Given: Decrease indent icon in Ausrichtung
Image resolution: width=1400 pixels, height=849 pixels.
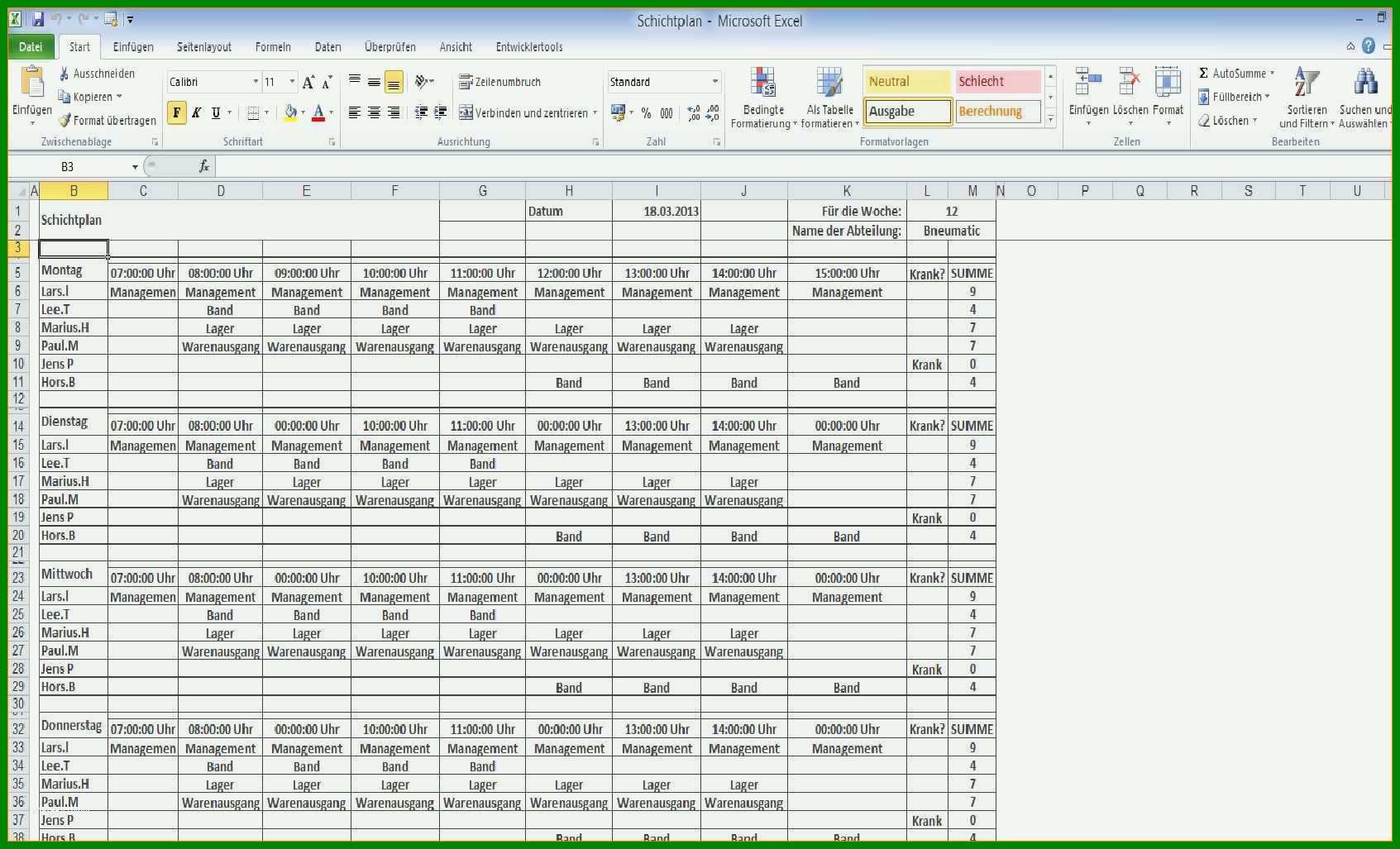Looking at the screenshot, I should (421, 112).
